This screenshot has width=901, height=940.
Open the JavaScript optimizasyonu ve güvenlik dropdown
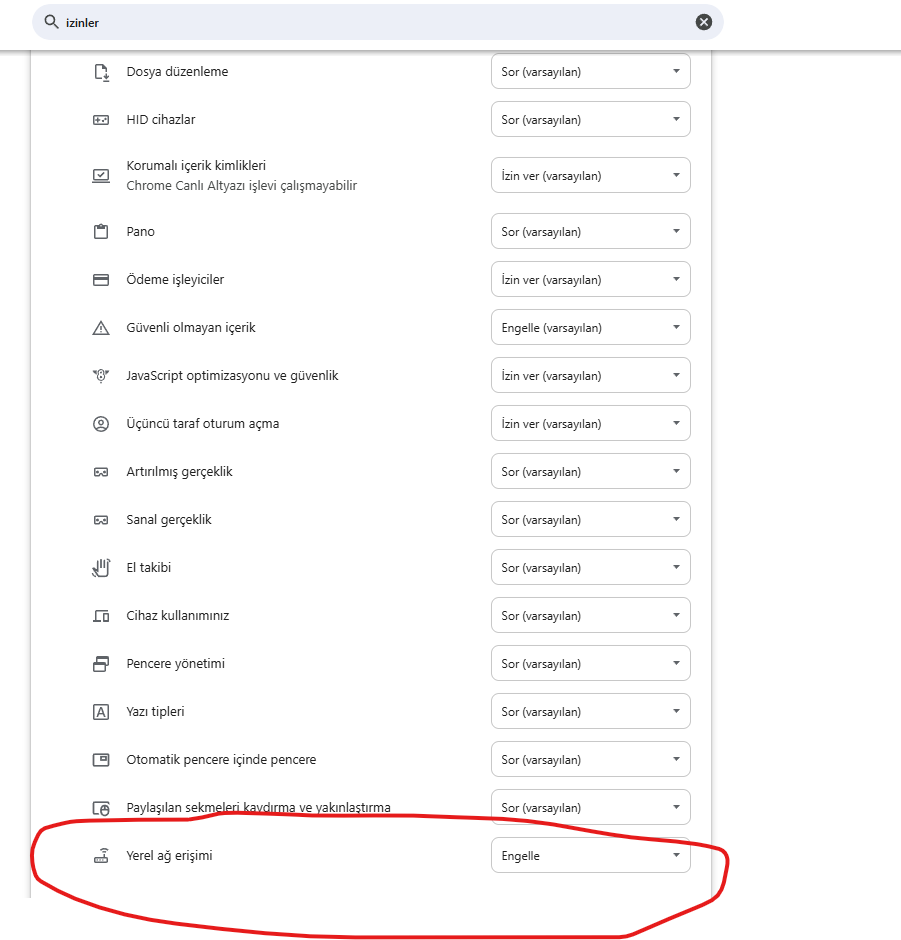pos(590,376)
